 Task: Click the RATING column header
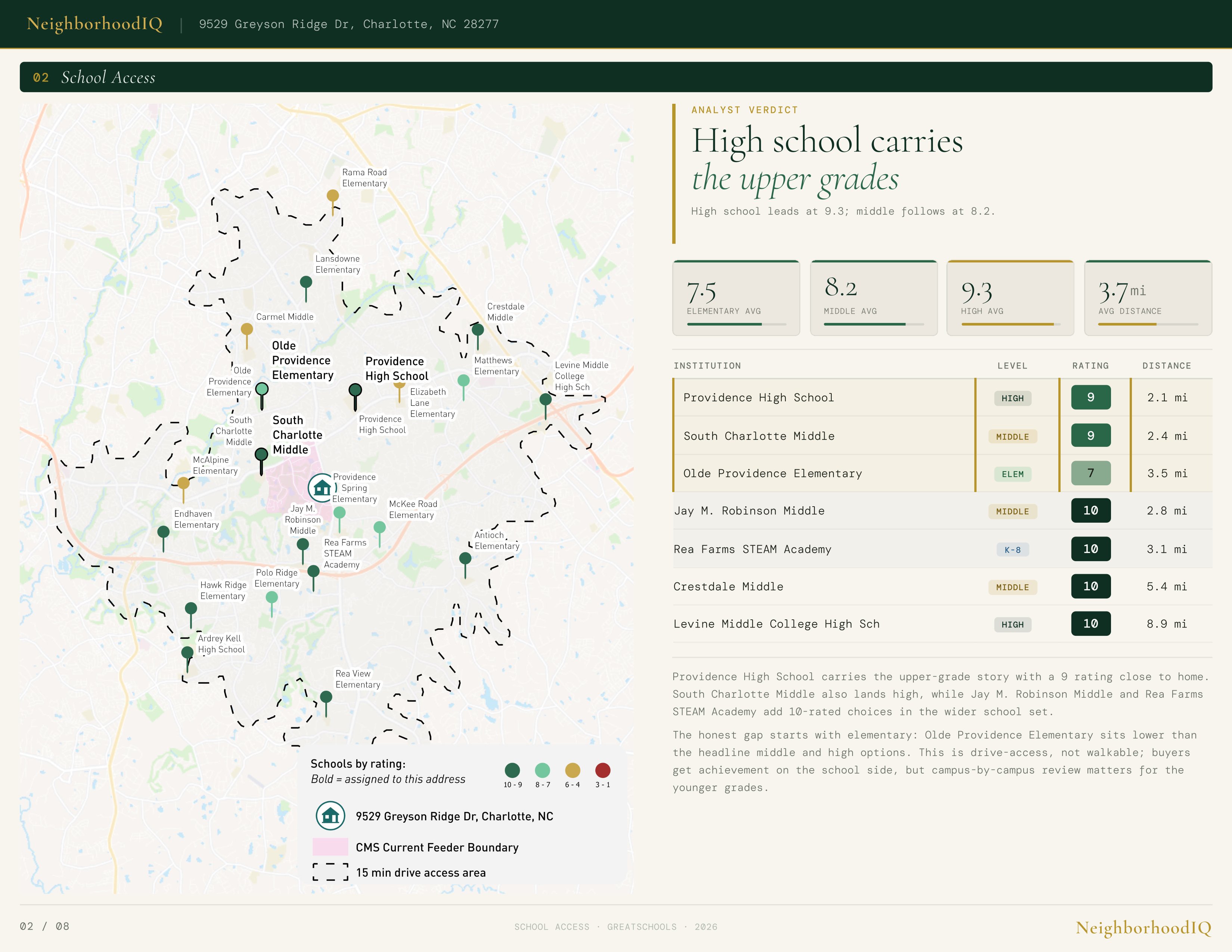[1090, 365]
